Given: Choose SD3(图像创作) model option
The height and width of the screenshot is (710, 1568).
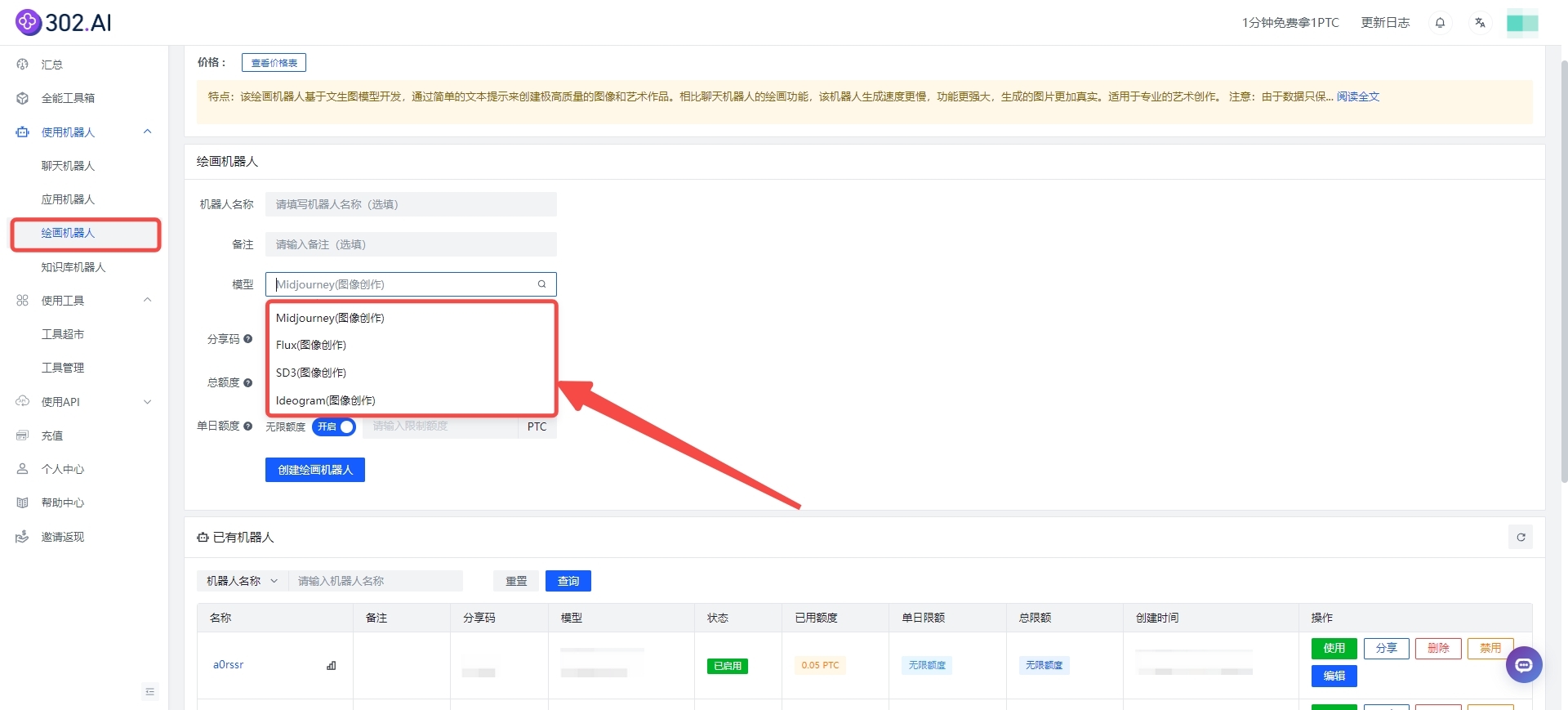Looking at the screenshot, I should 412,373.
